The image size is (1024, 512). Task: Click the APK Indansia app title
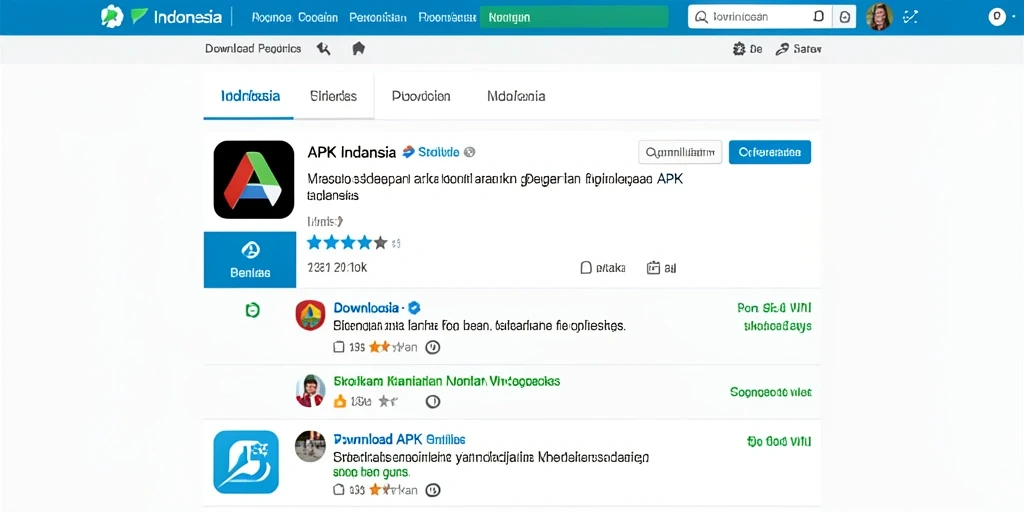[351, 152]
